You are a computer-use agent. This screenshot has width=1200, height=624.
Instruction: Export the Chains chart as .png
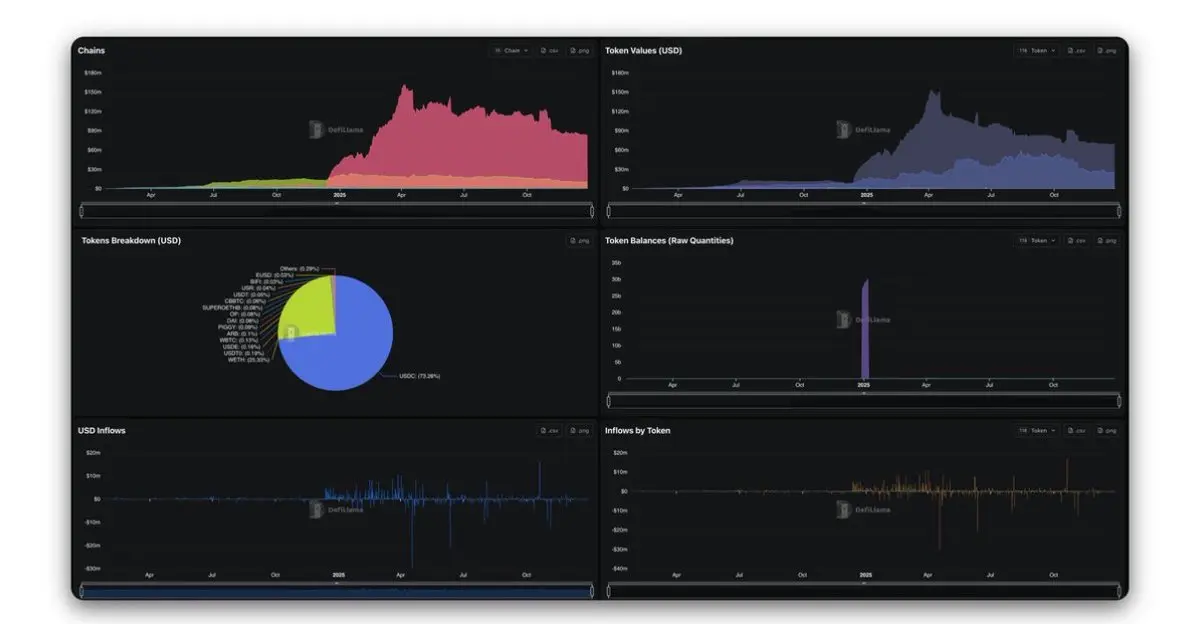(580, 50)
